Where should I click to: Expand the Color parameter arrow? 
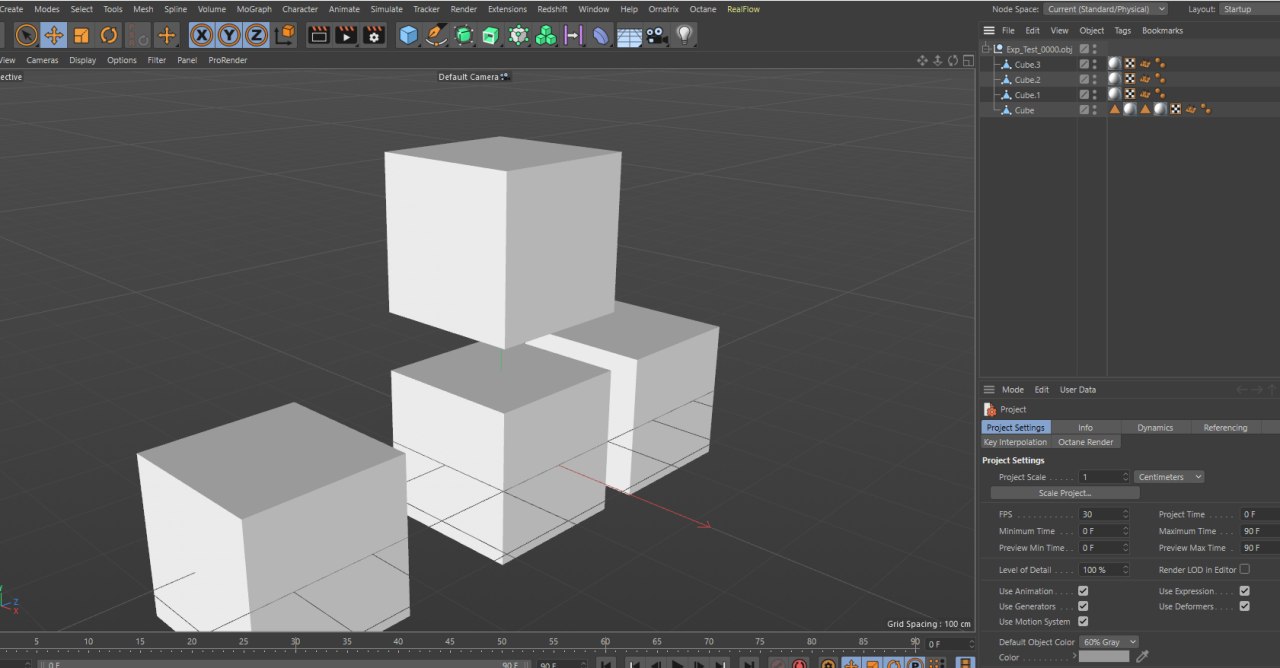point(1075,657)
